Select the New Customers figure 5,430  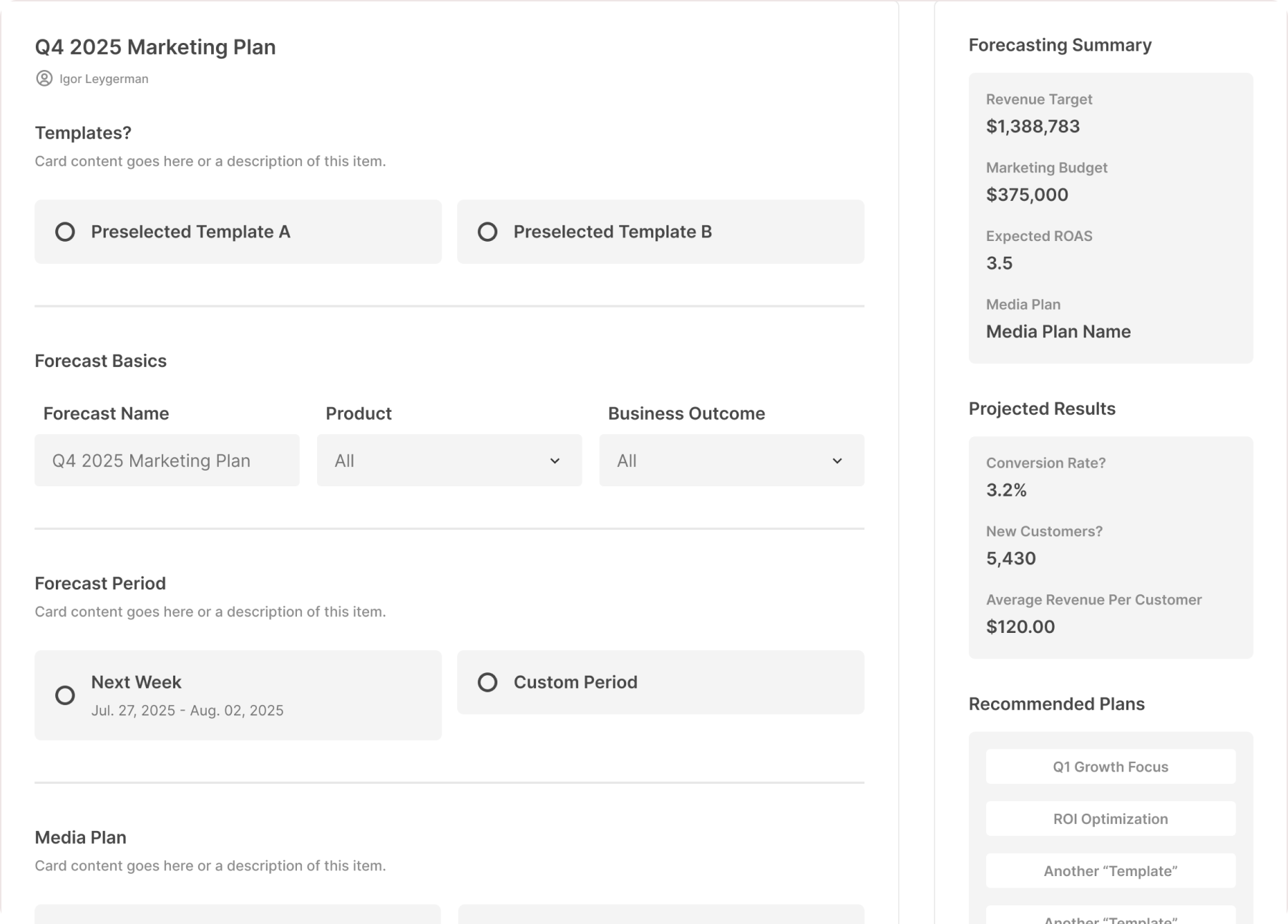1010,559
